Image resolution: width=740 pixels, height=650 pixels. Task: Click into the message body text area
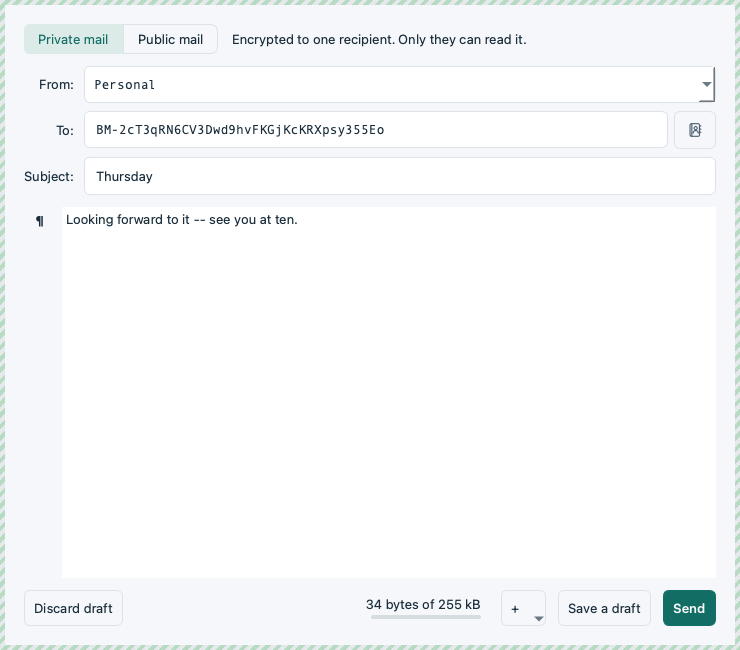(x=389, y=392)
